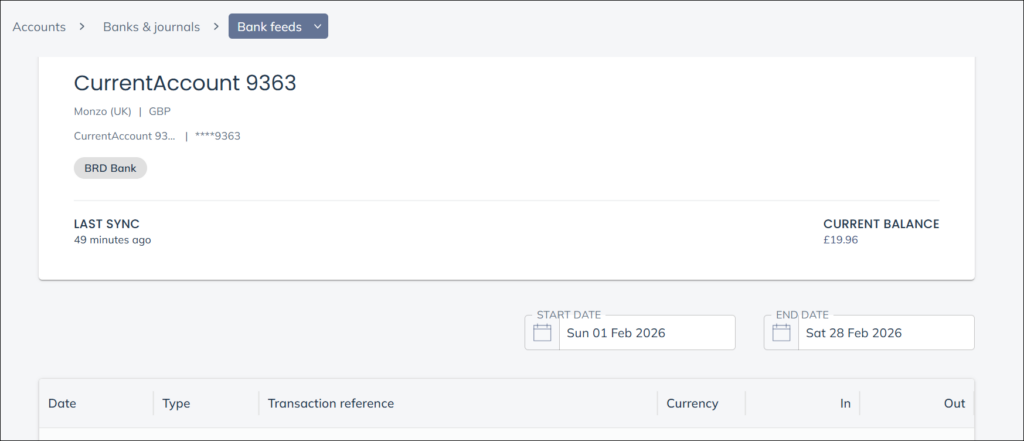
Task: Click the Currency column header
Action: click(692, 404)
